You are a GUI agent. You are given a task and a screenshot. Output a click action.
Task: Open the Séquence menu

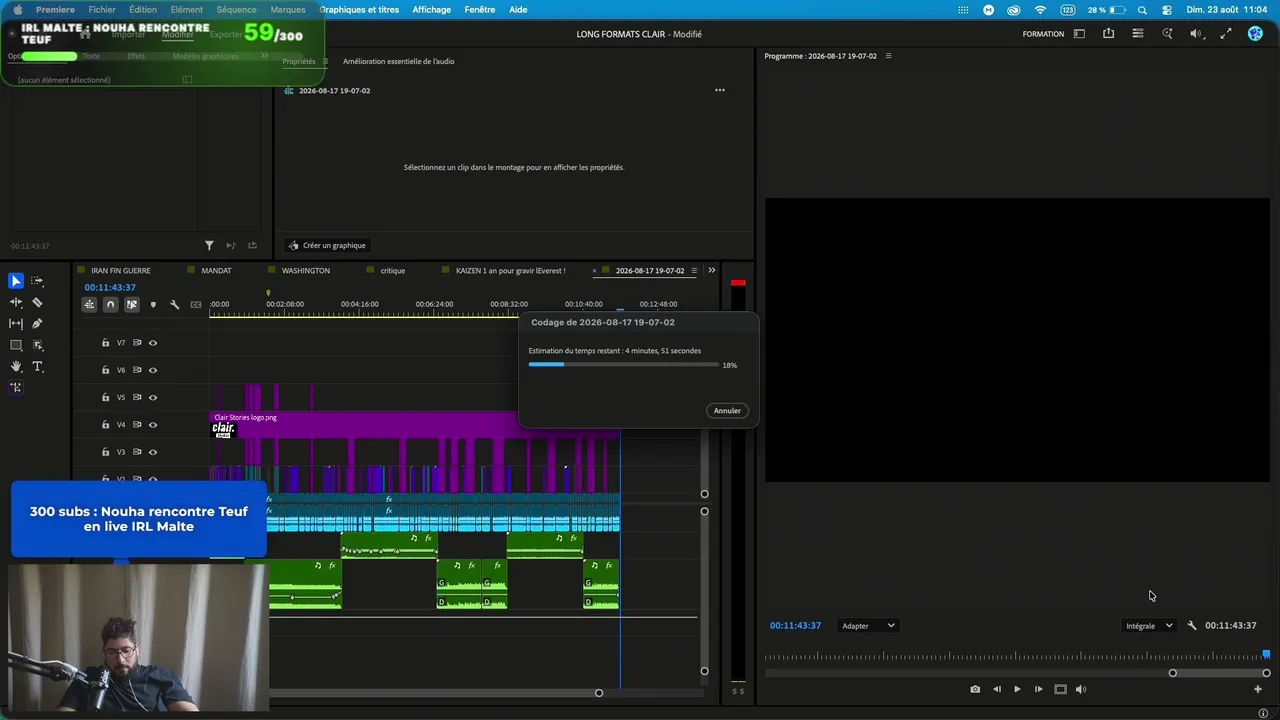236,10
